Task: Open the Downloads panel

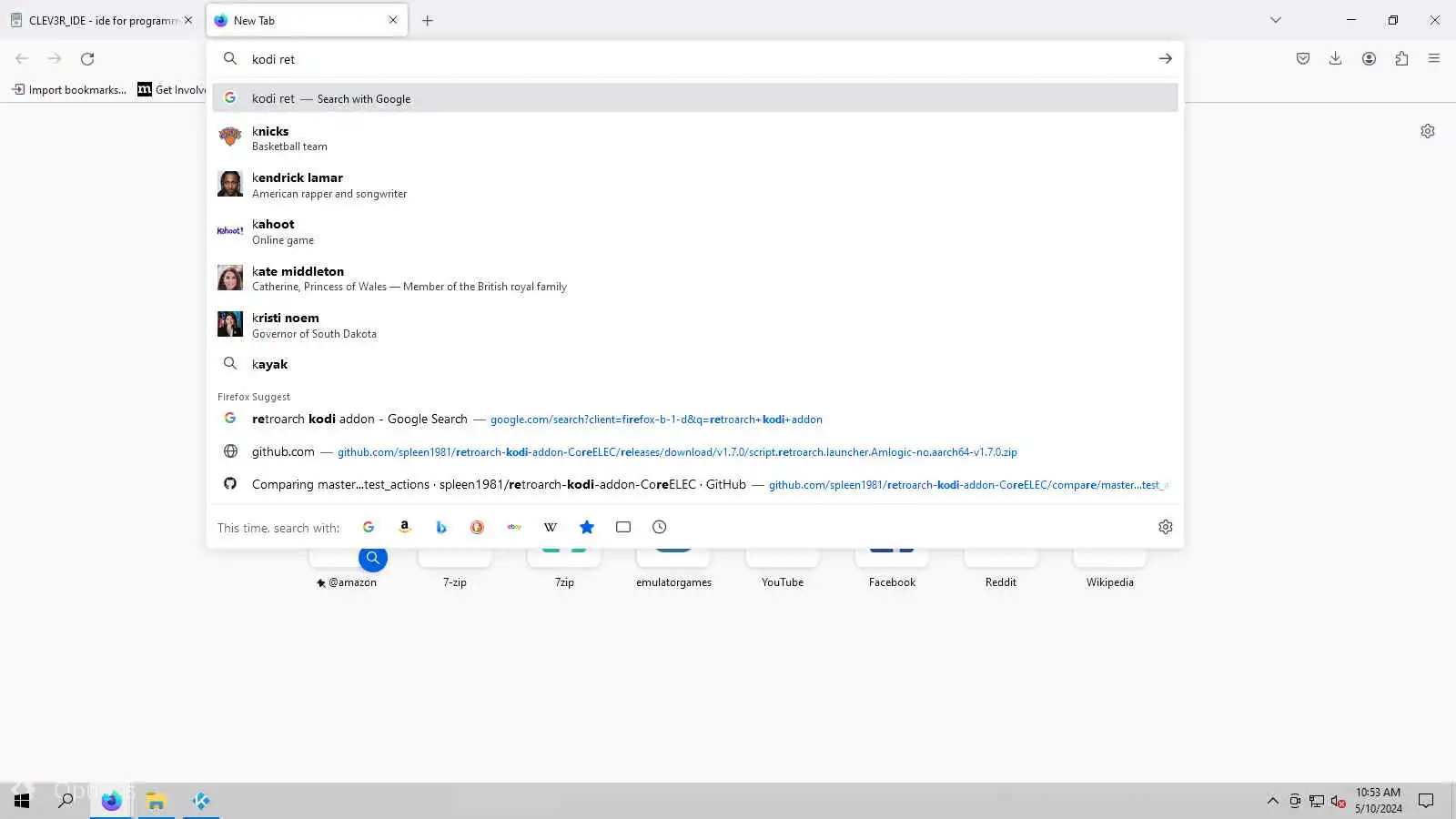Action: point(1336,58)
